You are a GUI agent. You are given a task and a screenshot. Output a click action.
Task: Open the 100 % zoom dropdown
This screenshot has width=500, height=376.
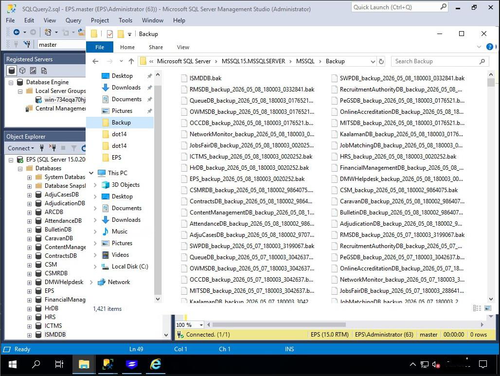[x=201, y=325]
